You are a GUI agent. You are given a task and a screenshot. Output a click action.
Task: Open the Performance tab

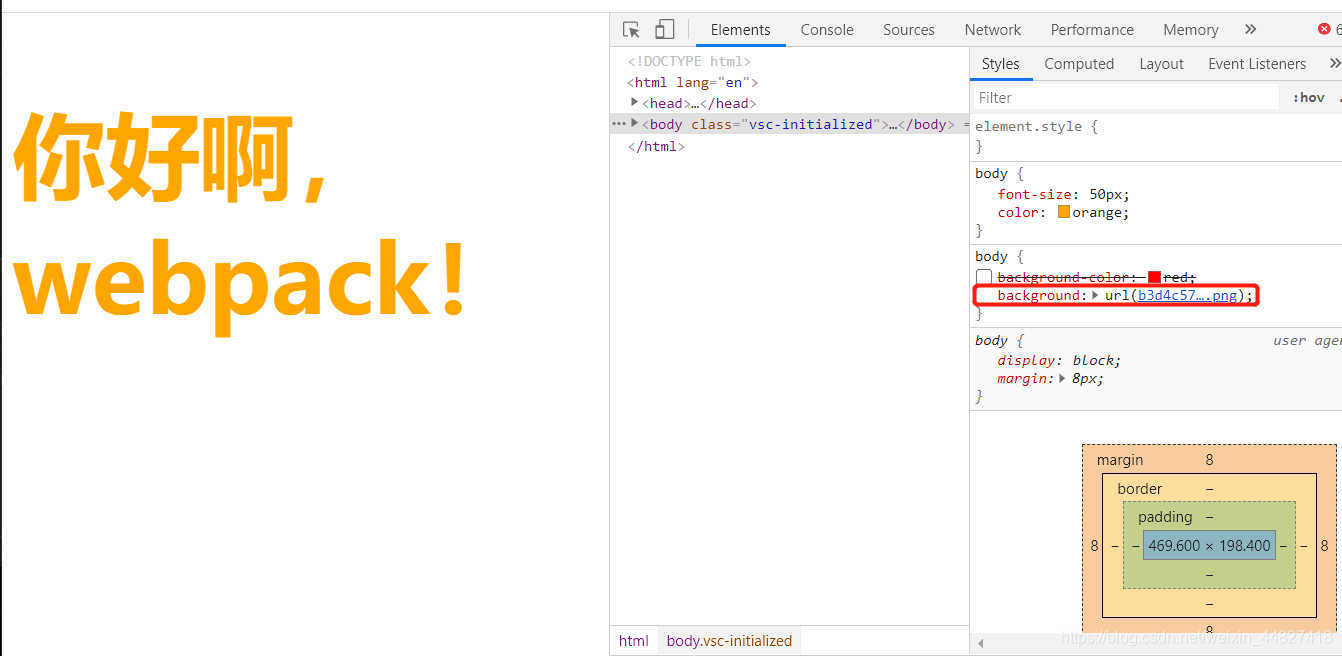[x=1092, y=30]
